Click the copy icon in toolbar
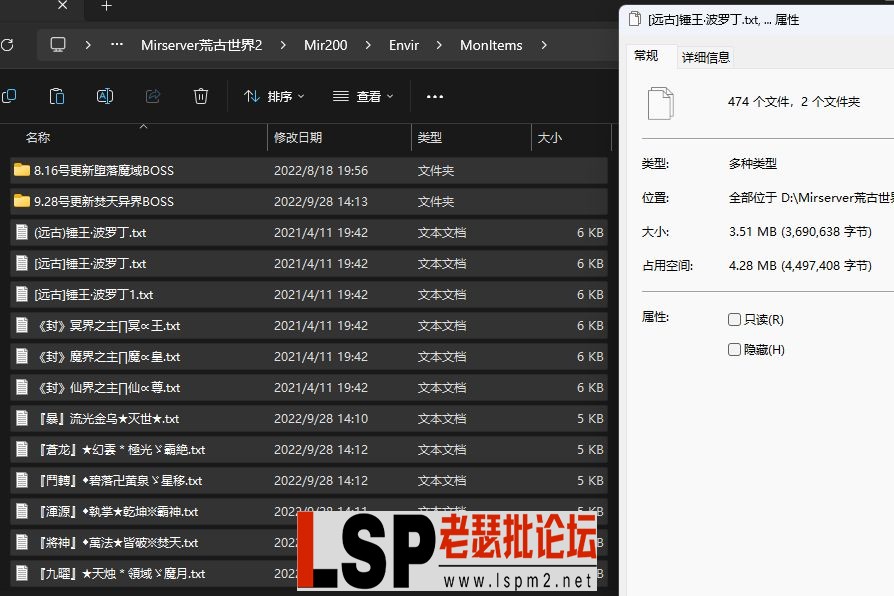Screen dimensions: 894x596 pyautogui.click(x=9, y=96)
